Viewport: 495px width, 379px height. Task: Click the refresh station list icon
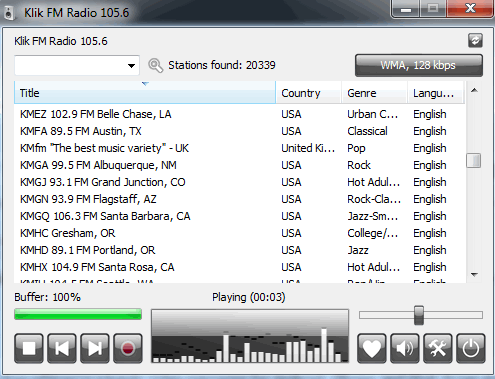[x=475, y=41]
